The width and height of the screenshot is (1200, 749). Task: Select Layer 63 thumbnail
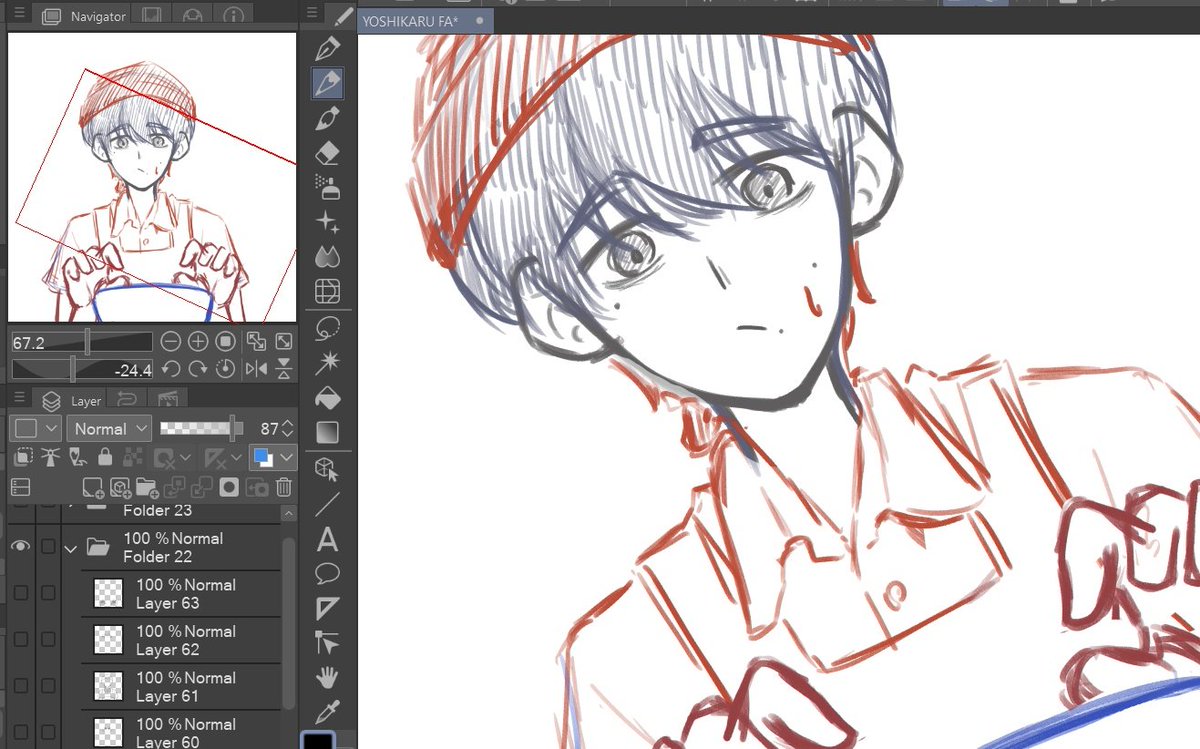coord(108,594)
